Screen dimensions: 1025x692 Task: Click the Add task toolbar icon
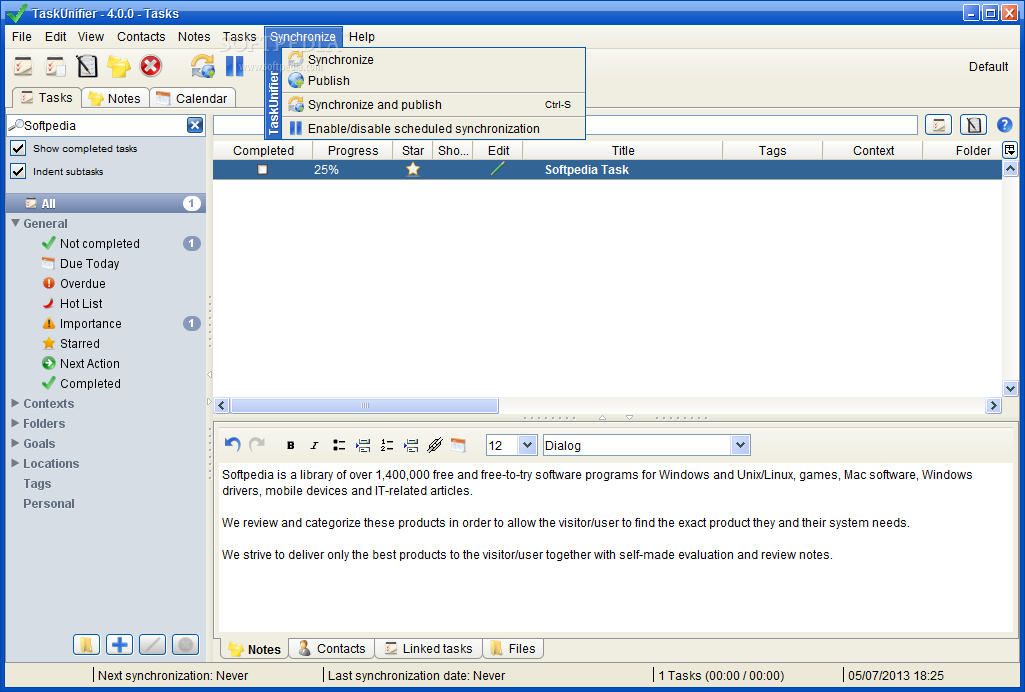(23, 66)
